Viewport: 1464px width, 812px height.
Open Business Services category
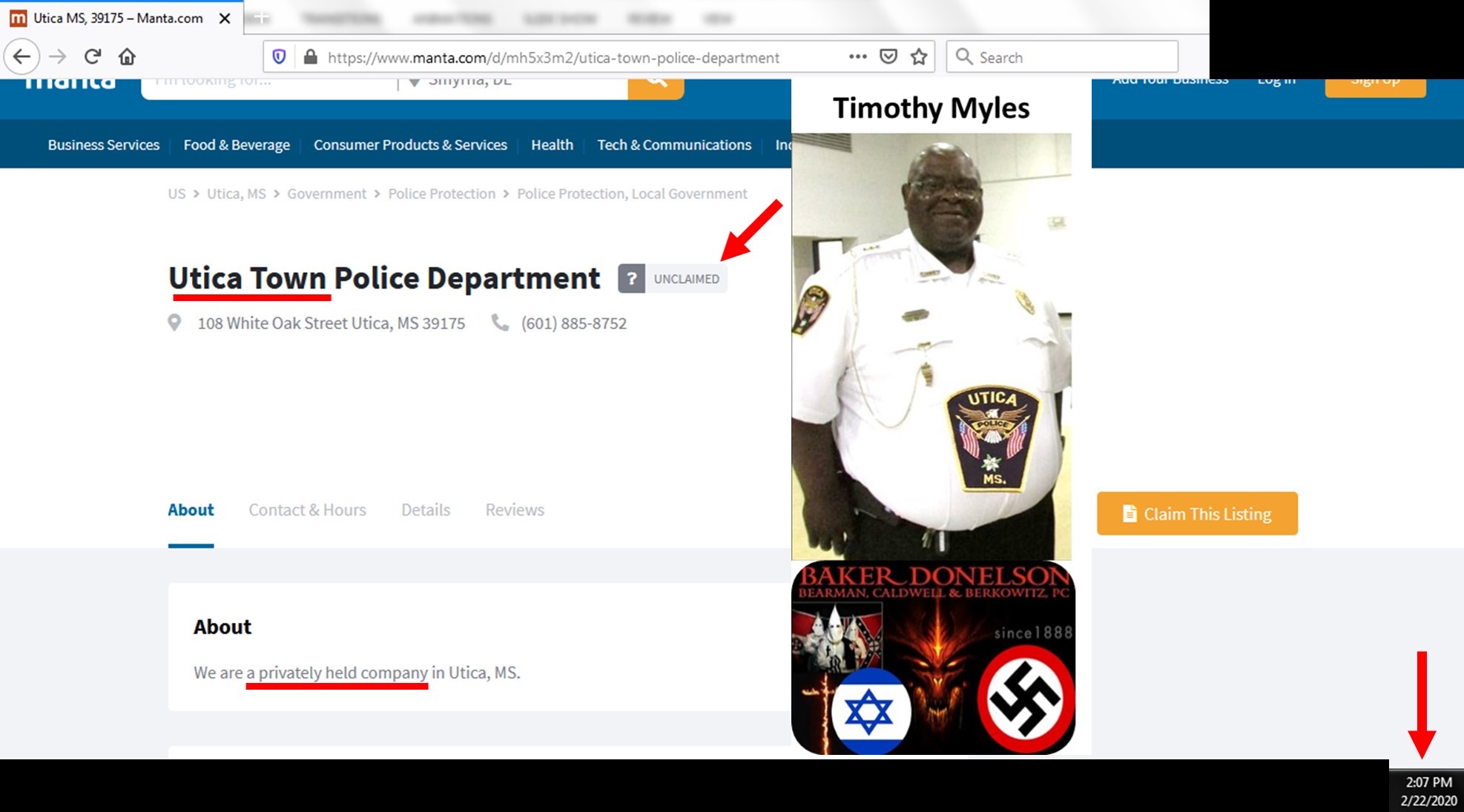104,145
